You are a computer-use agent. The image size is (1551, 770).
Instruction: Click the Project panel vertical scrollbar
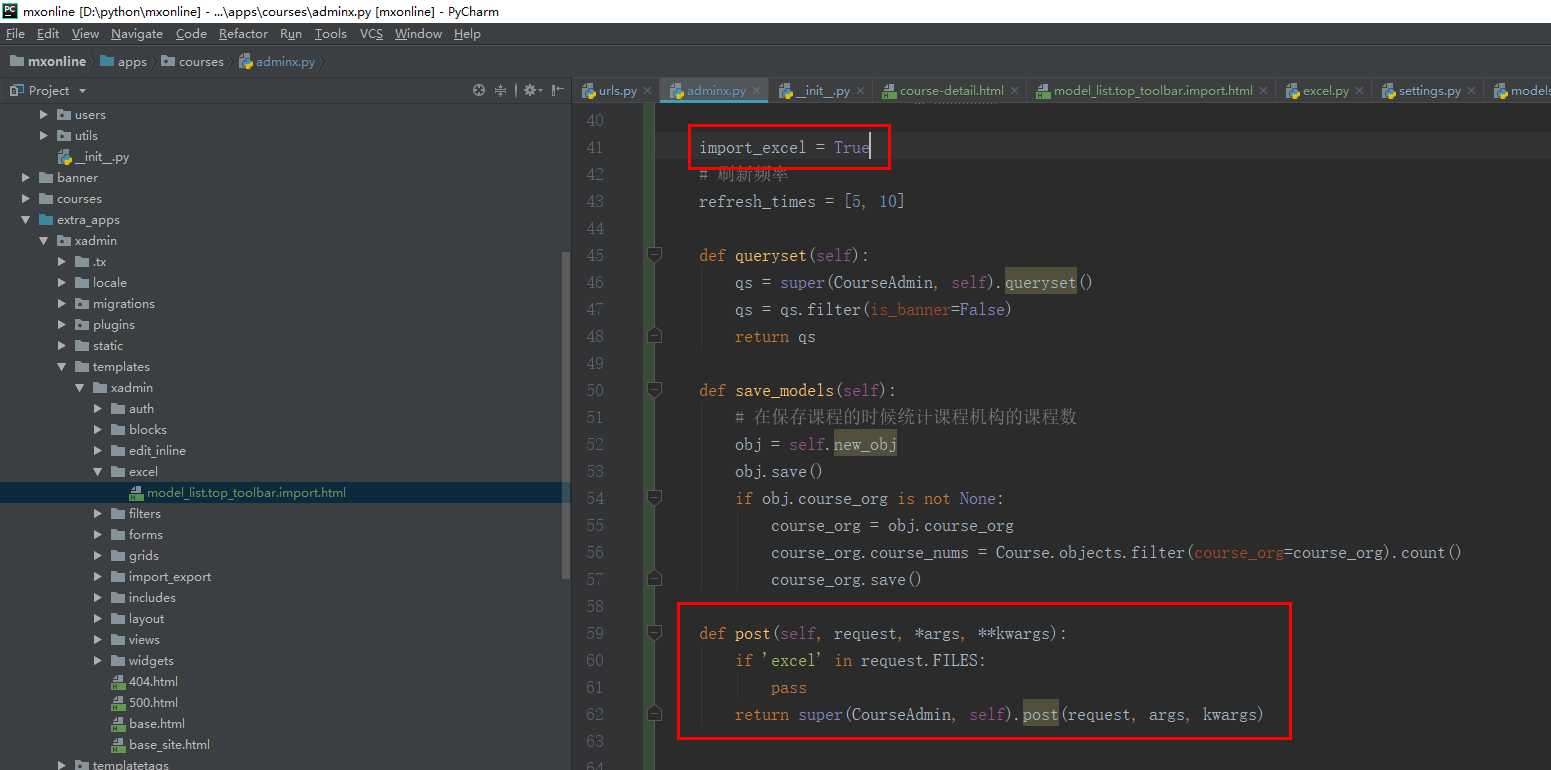(565, 415)
